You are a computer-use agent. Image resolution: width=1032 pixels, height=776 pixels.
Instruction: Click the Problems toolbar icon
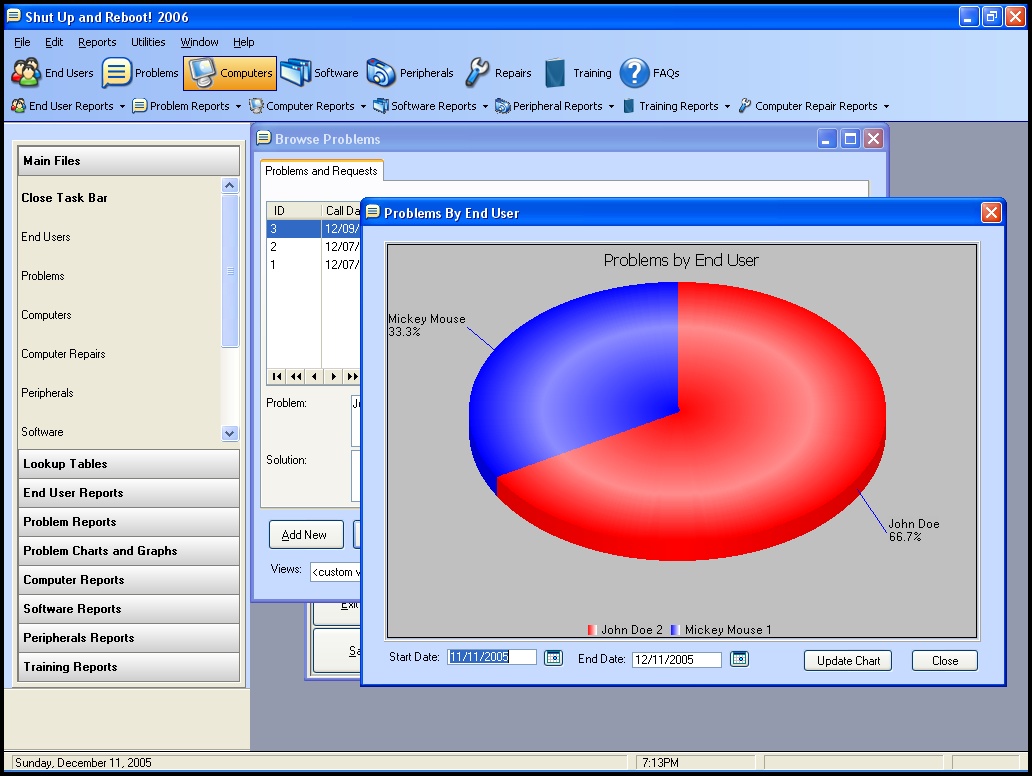tap(118, 73)
